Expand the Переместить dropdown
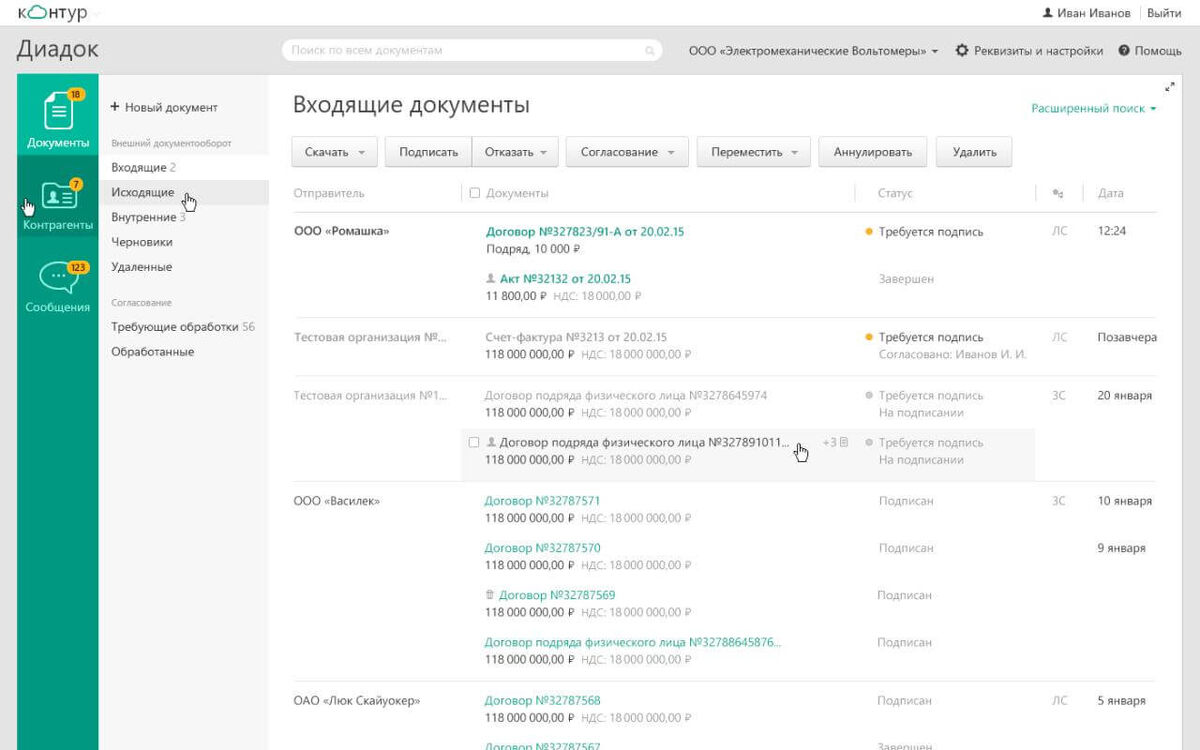 click(753, 152)
